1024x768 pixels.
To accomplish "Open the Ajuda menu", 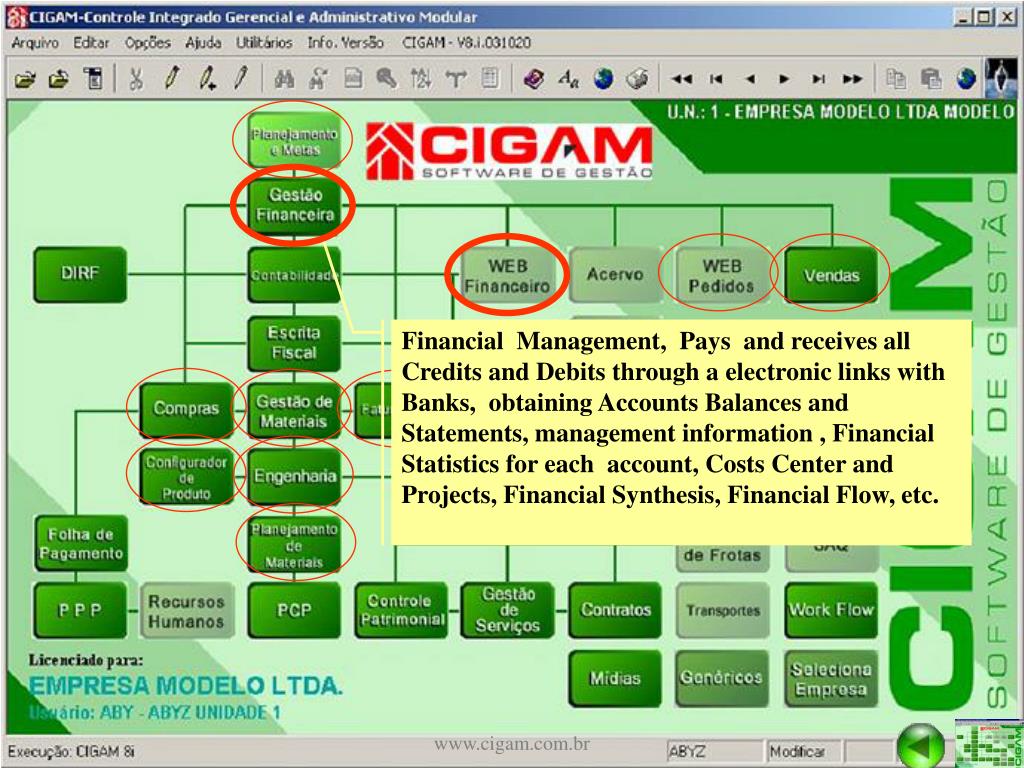I will [203, 43].
